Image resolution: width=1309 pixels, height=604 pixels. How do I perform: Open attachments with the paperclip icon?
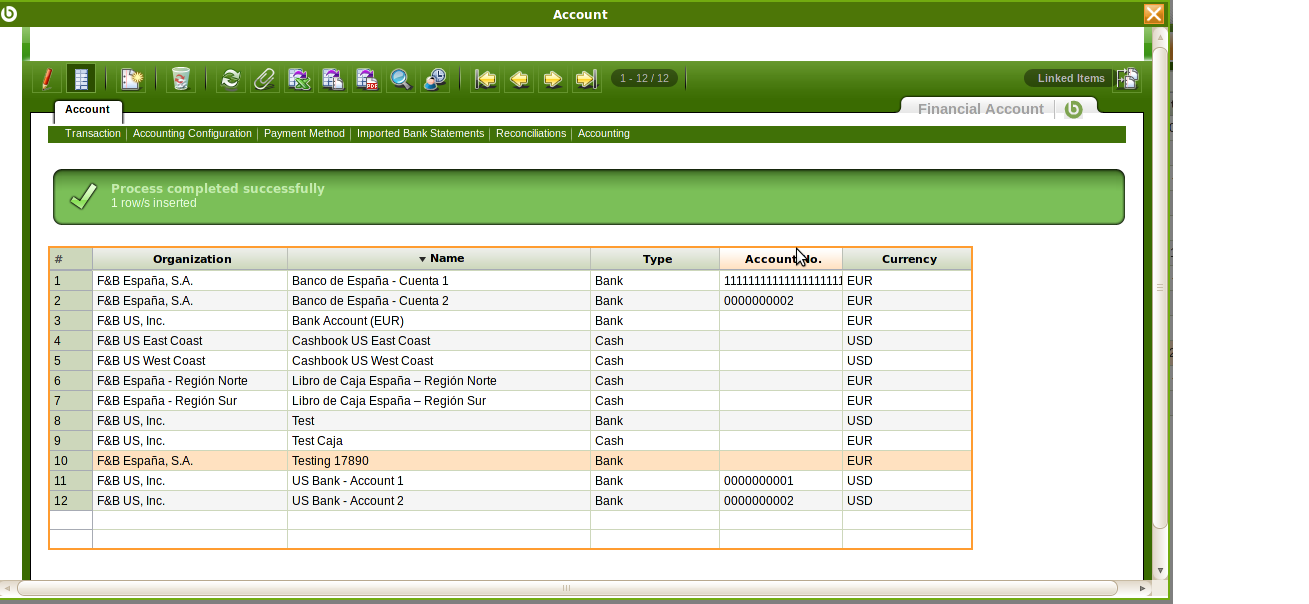coord(265,79)
